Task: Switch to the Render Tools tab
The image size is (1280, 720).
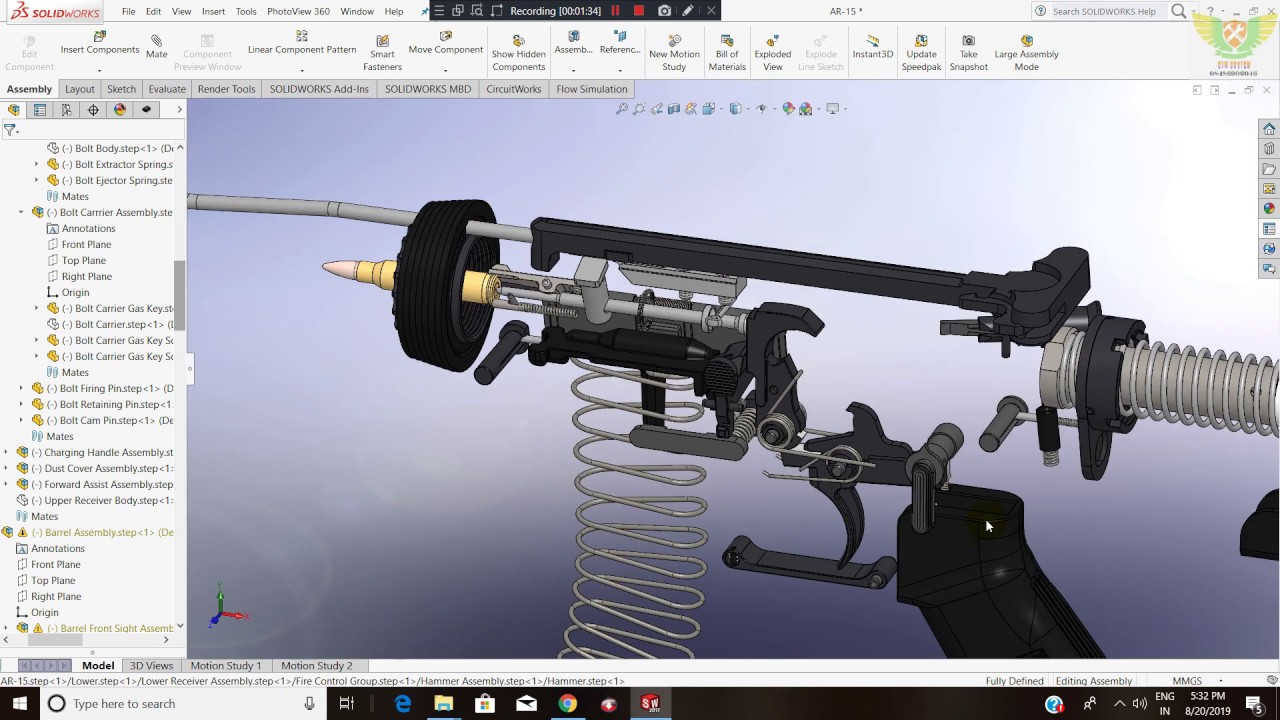Action: (x=227, y=89)
